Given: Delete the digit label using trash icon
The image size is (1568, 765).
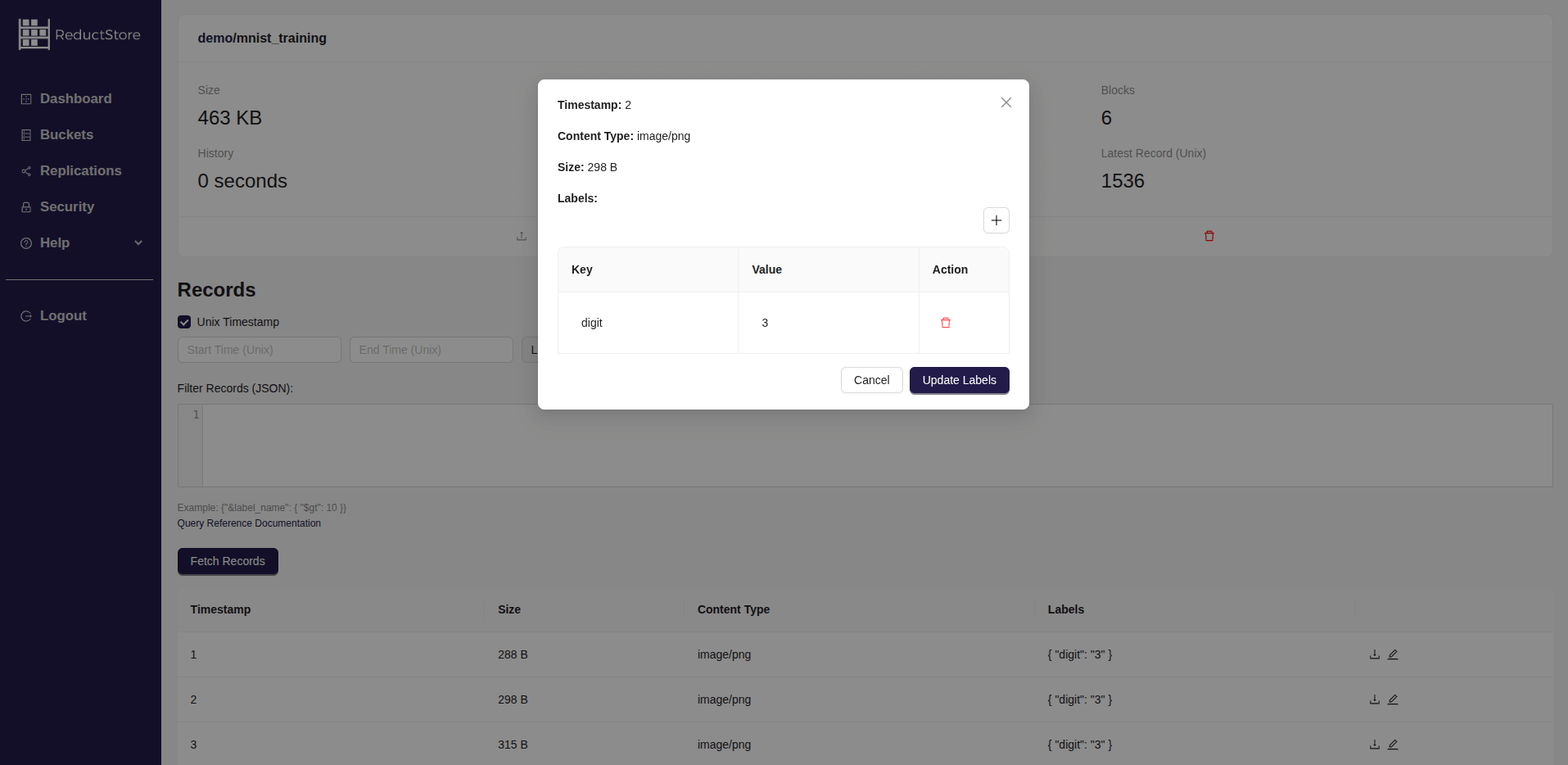Looking at the screenshot, I should [946, 323].
